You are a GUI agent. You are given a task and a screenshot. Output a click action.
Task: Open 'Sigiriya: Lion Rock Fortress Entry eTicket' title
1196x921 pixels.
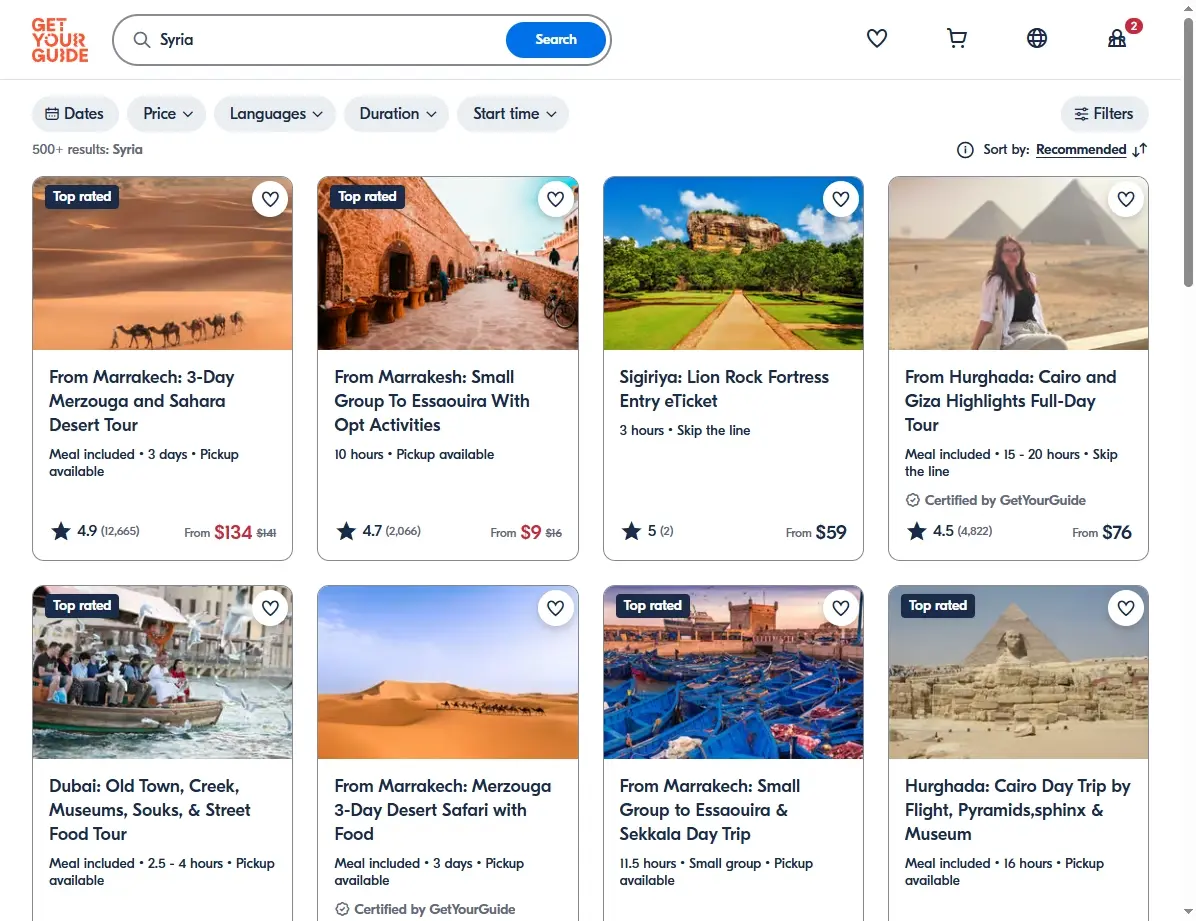click(724, 388)
